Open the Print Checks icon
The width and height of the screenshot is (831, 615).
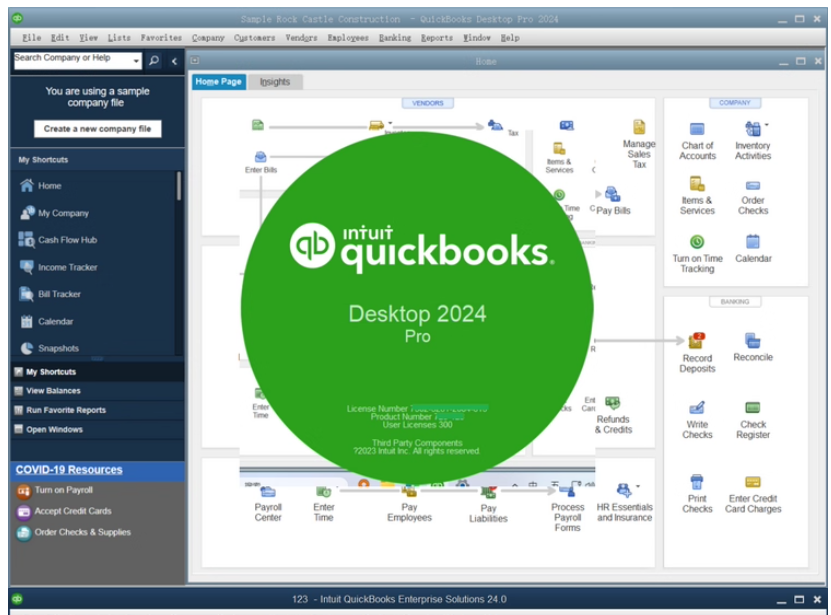[x=694, y=490]
